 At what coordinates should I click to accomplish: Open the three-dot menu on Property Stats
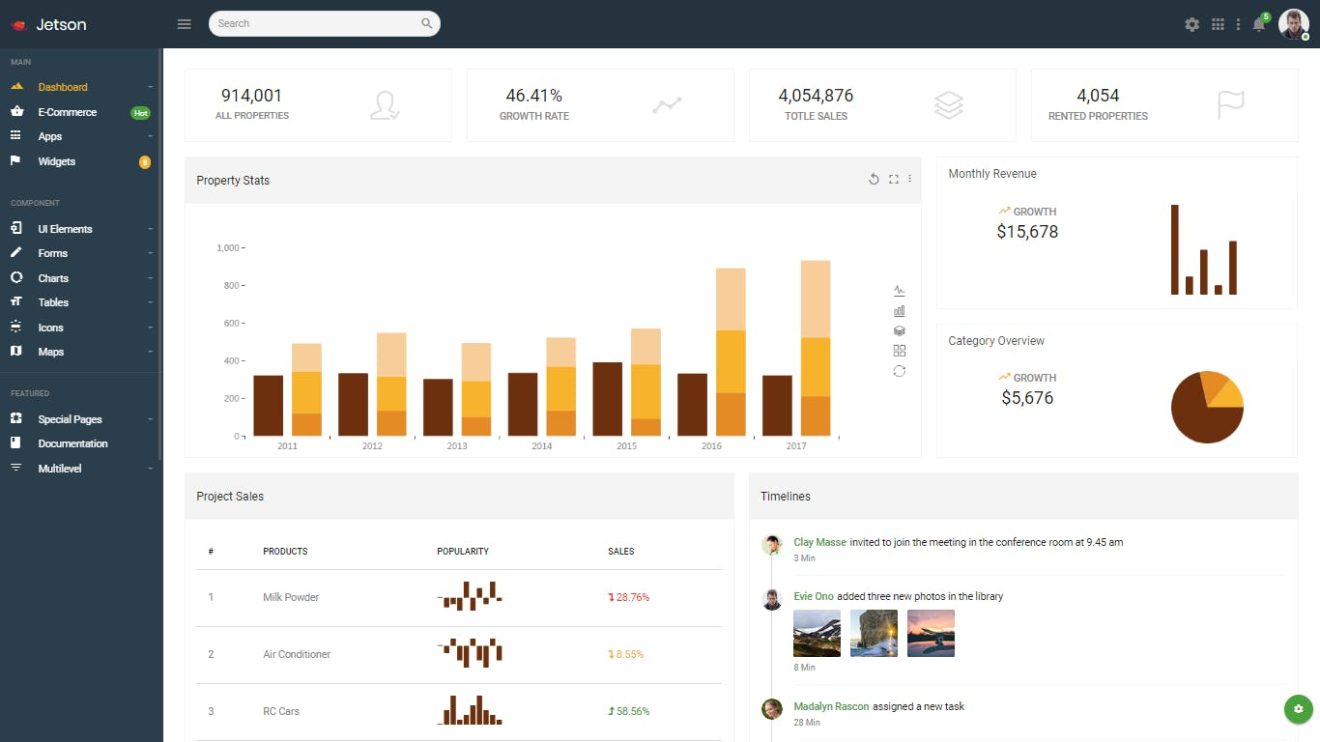point(910,179)
